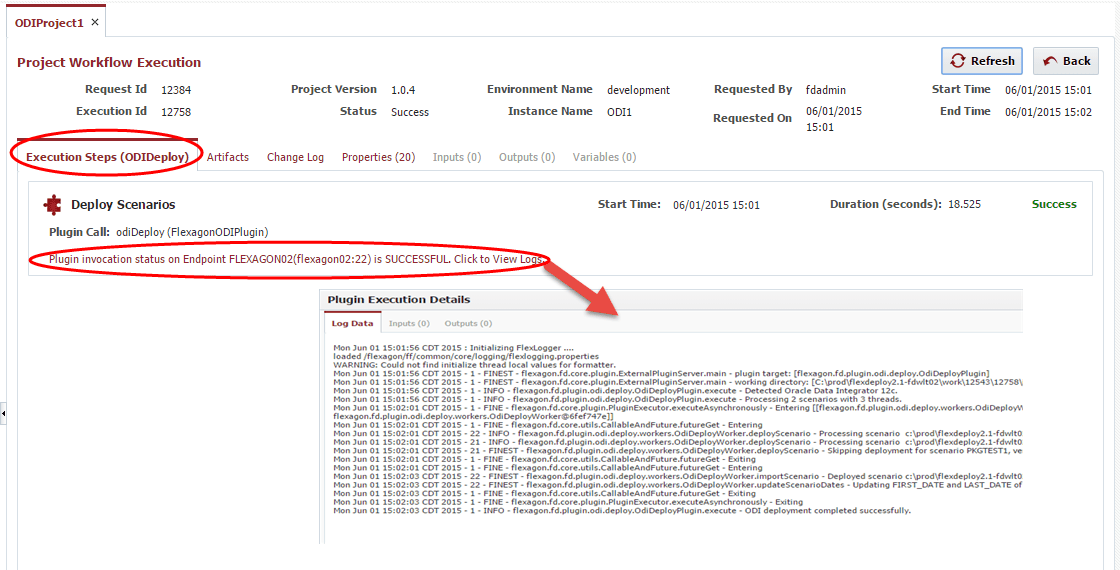The height and width of the screenshot is (570, 1120).
Task: Open Outputs (0) tab in Plugin Execution Details
Action: [469, 324]
